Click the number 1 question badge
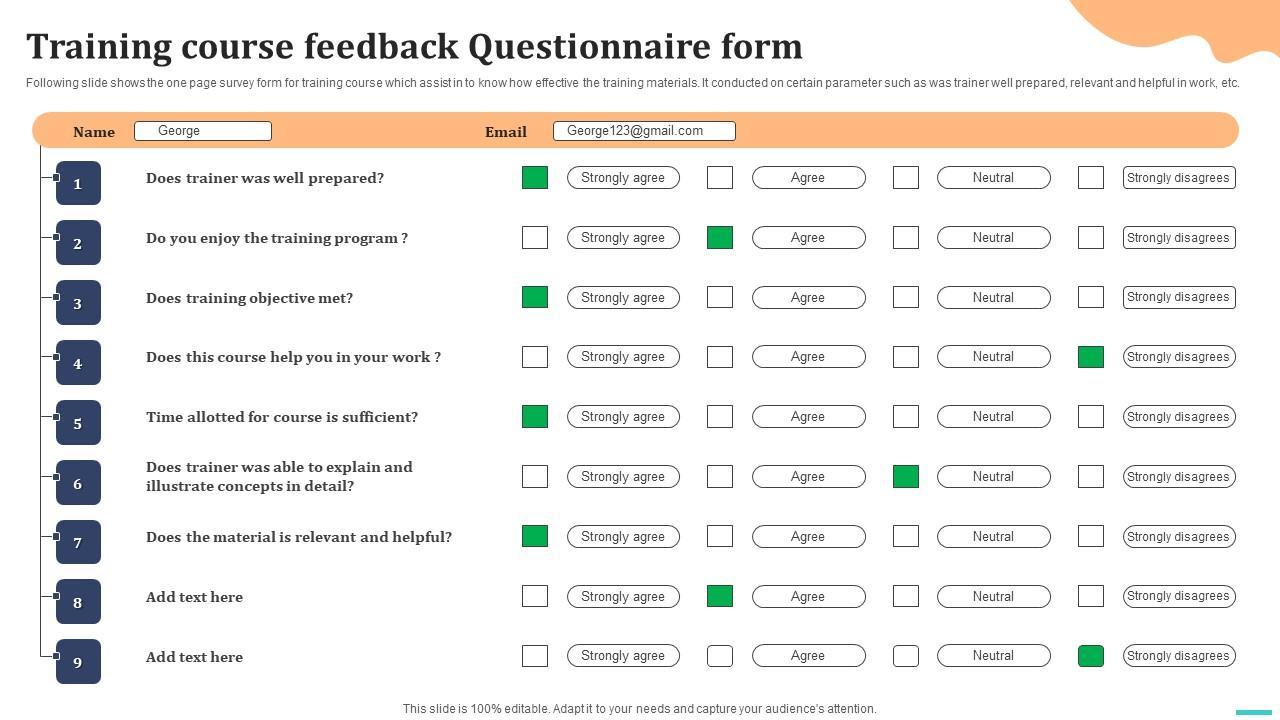The height and width of the screenshot is (720, 1280). 78,183
